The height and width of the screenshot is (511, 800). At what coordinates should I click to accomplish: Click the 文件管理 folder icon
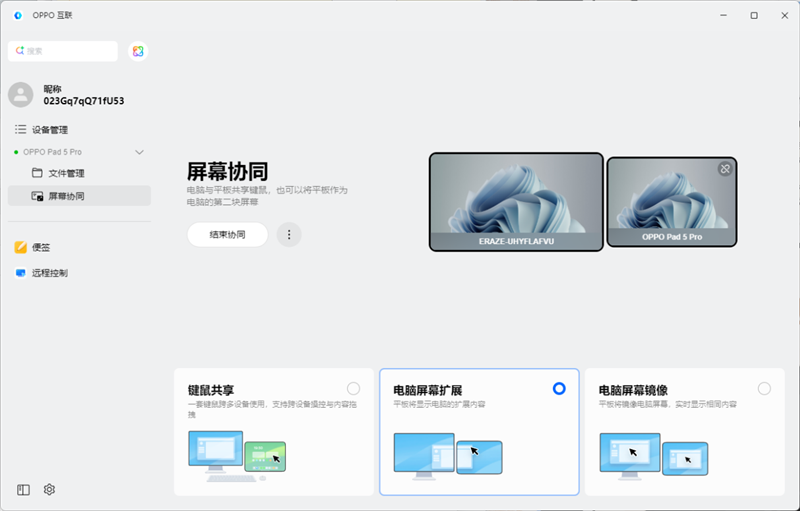point(37,173)
